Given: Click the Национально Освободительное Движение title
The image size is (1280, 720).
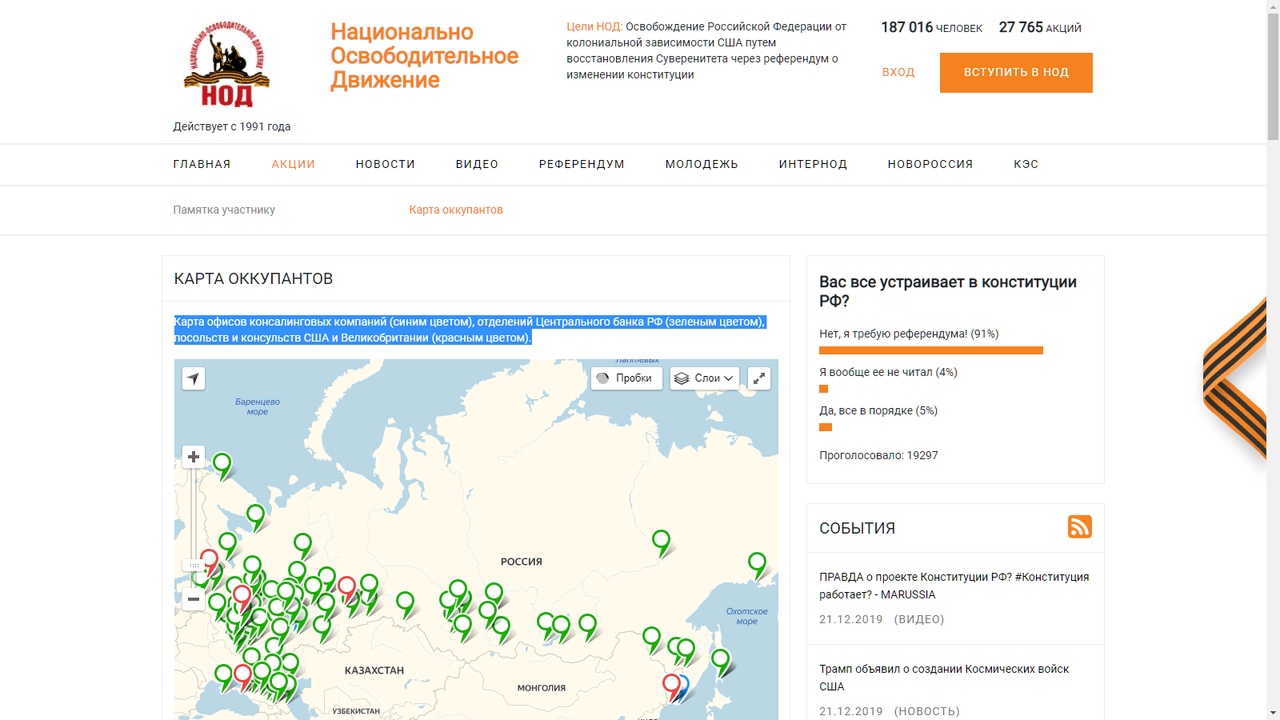Looking at the screenshot, I should pyautogui.click(x=425, y=56).
